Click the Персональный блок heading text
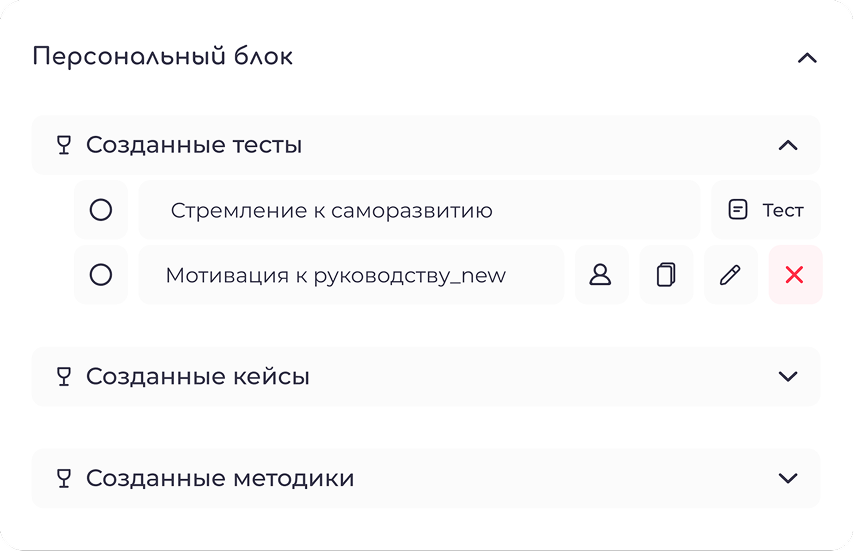The image size is (854, 551). click(x=163, y=57)
